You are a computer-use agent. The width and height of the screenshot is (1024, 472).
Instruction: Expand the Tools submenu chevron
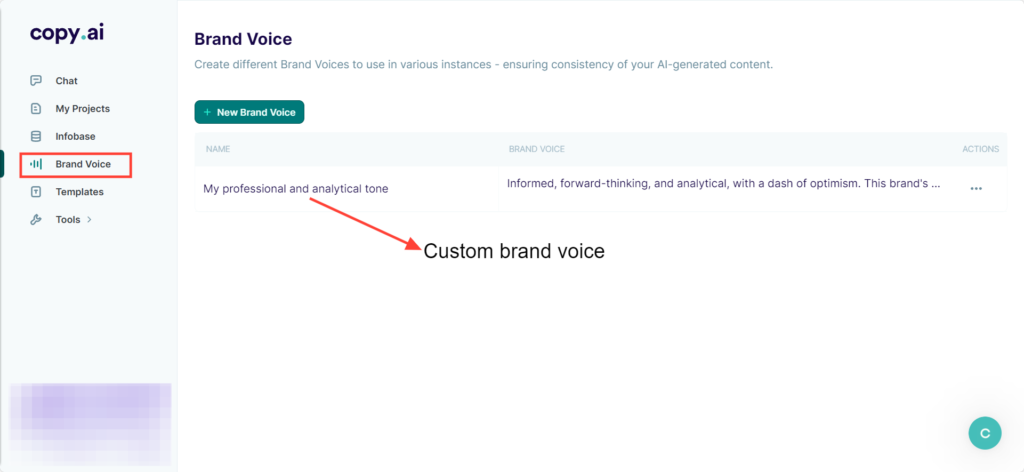coord(89,220)
